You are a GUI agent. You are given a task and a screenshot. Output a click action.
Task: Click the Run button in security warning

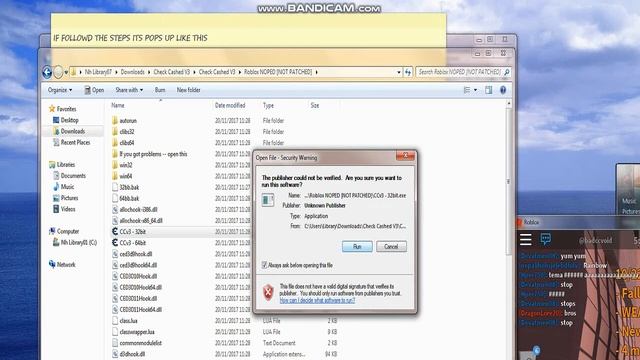coord(357,247)
